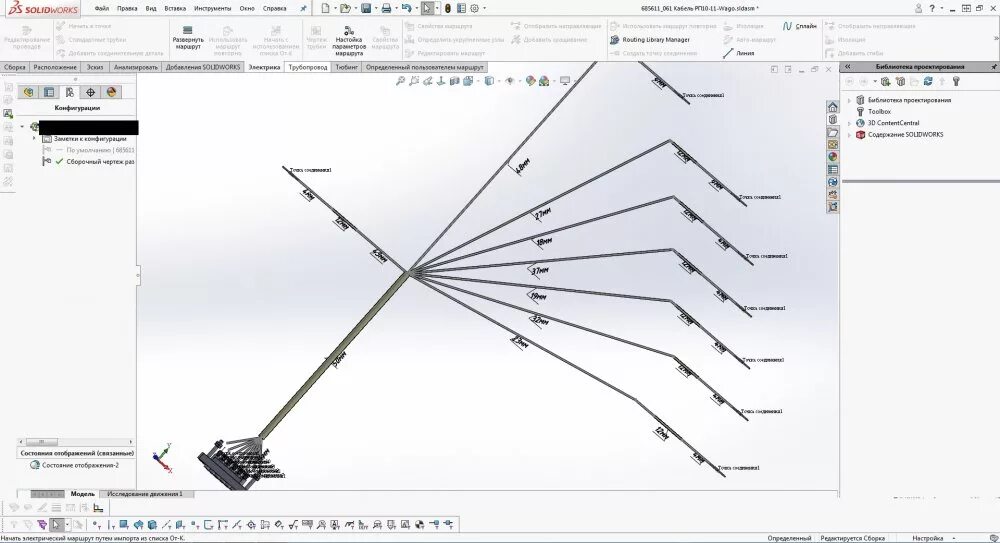This screenshot has width=1000, height=543.
Task: Launch Routing Library Manager
Action: tap(650, 40)
